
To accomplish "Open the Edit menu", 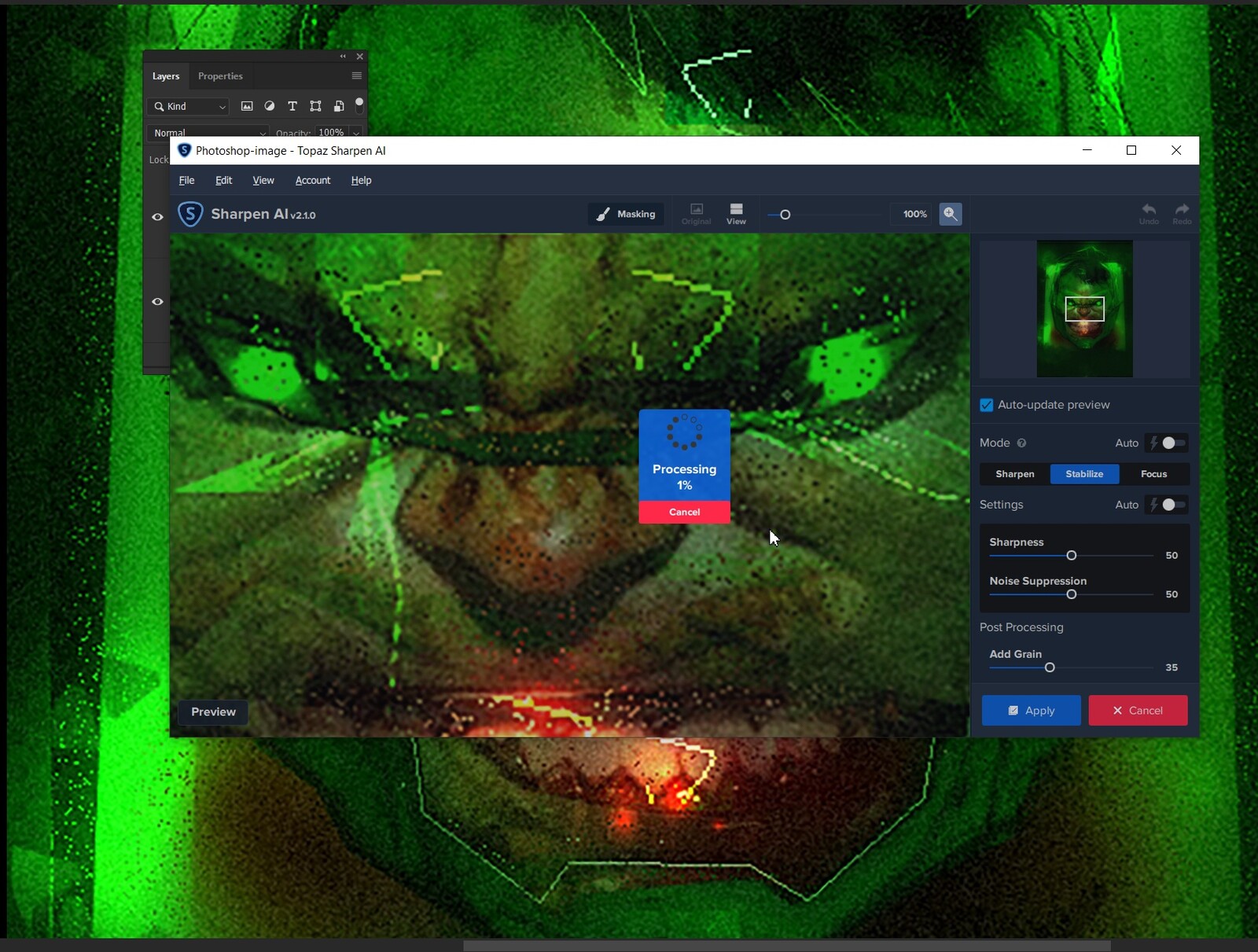I will coord(224,180).
